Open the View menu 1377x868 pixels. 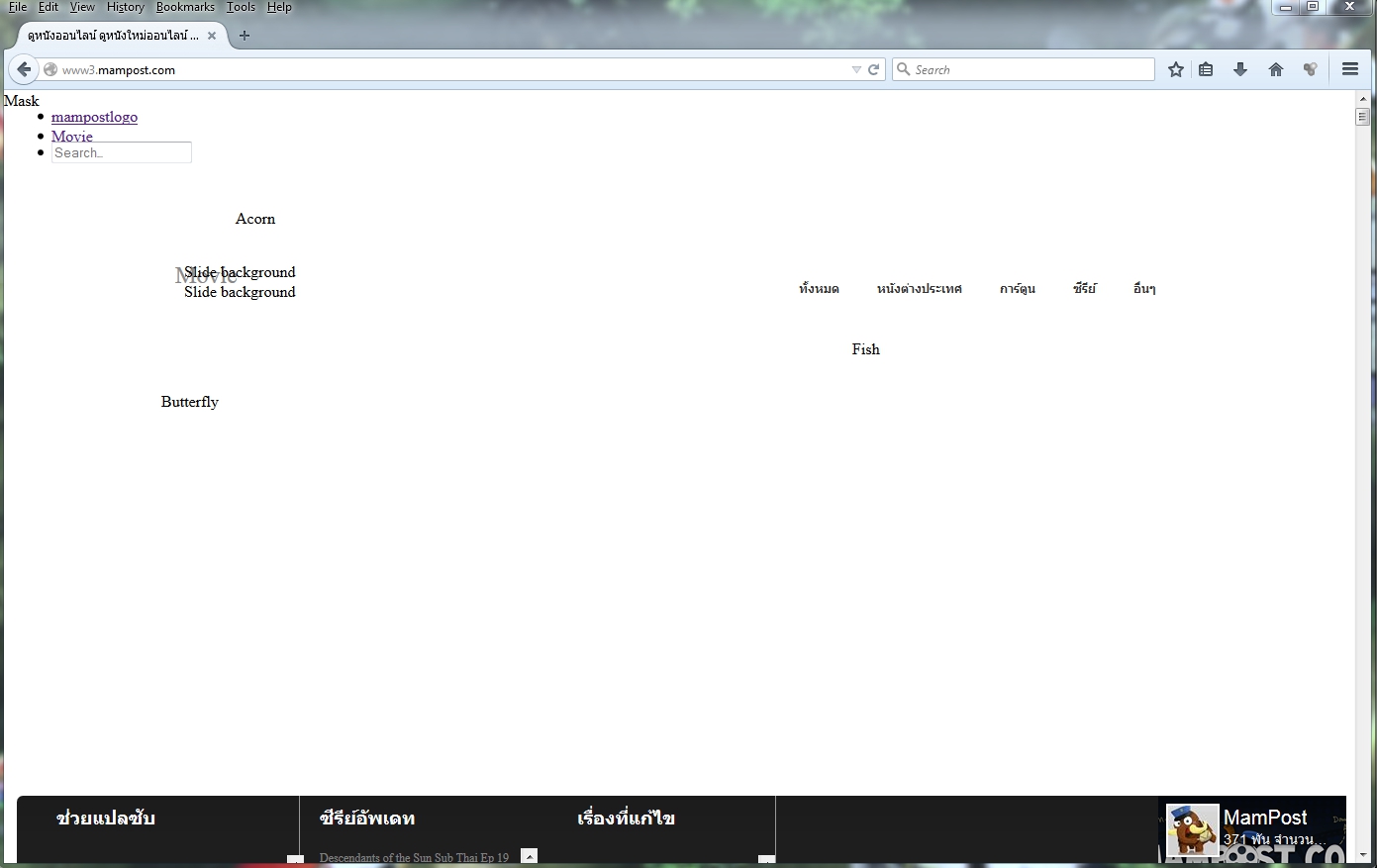[x=82, y=7]
